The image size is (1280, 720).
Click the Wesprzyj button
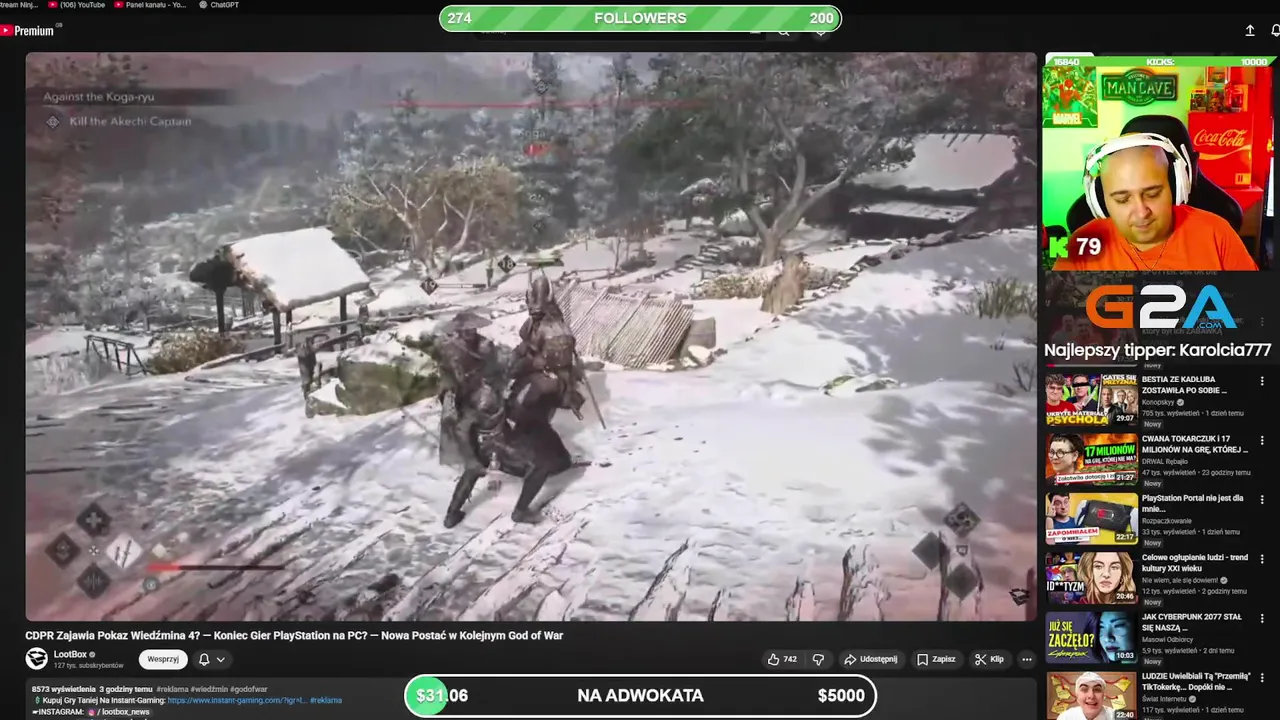[163, 659]
